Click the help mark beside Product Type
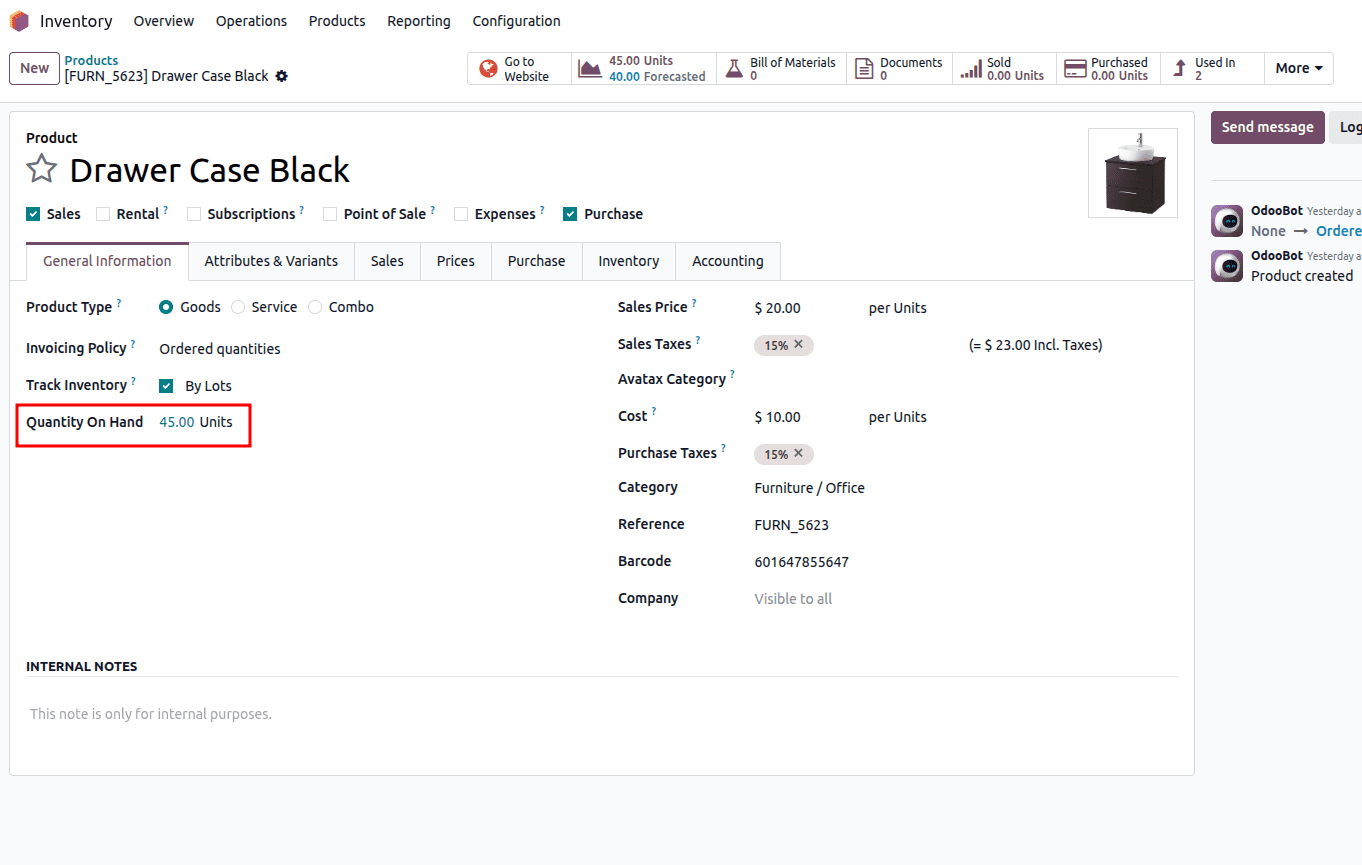Viewport: 1362px width, 865px height. click(x=119, y=303)
